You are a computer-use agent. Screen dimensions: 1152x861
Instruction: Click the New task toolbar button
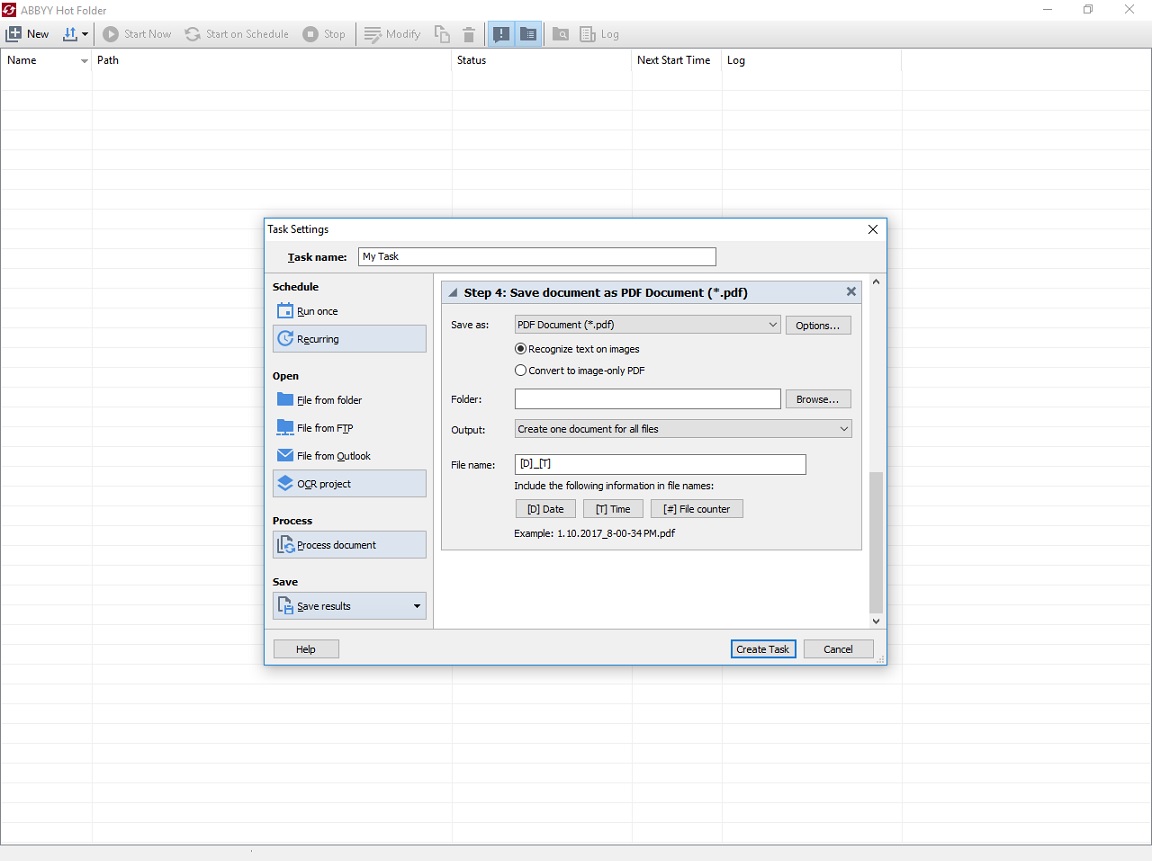27,34
